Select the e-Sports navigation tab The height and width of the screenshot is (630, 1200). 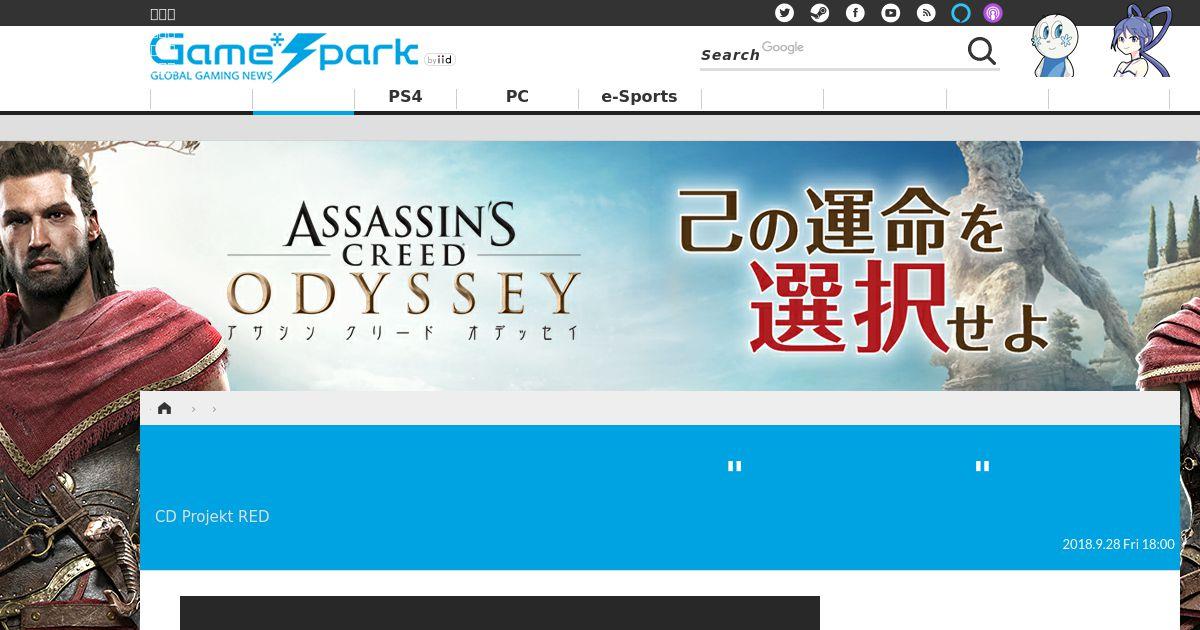(639, 97)
